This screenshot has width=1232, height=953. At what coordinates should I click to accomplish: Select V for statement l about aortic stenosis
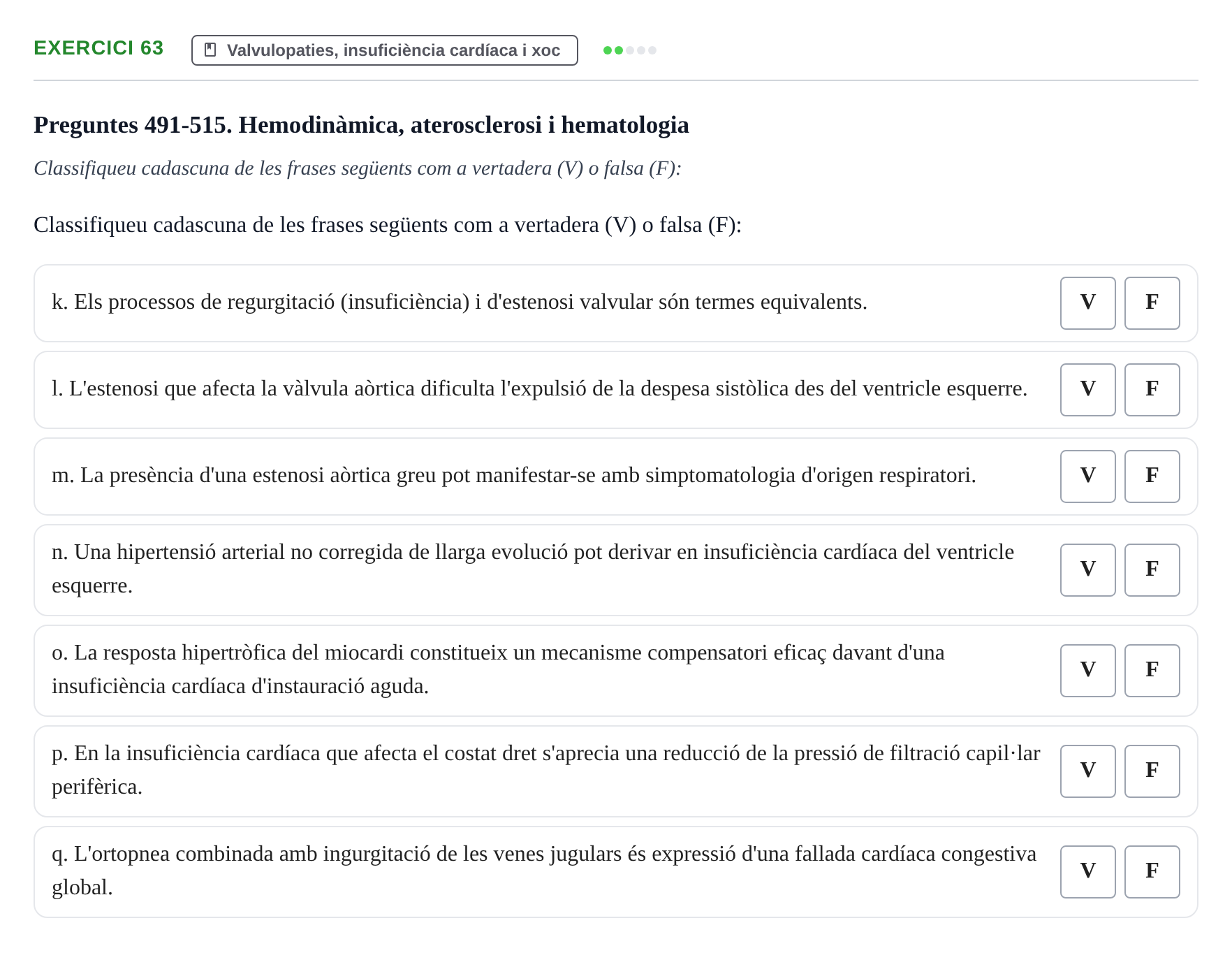click(1087, 389)
